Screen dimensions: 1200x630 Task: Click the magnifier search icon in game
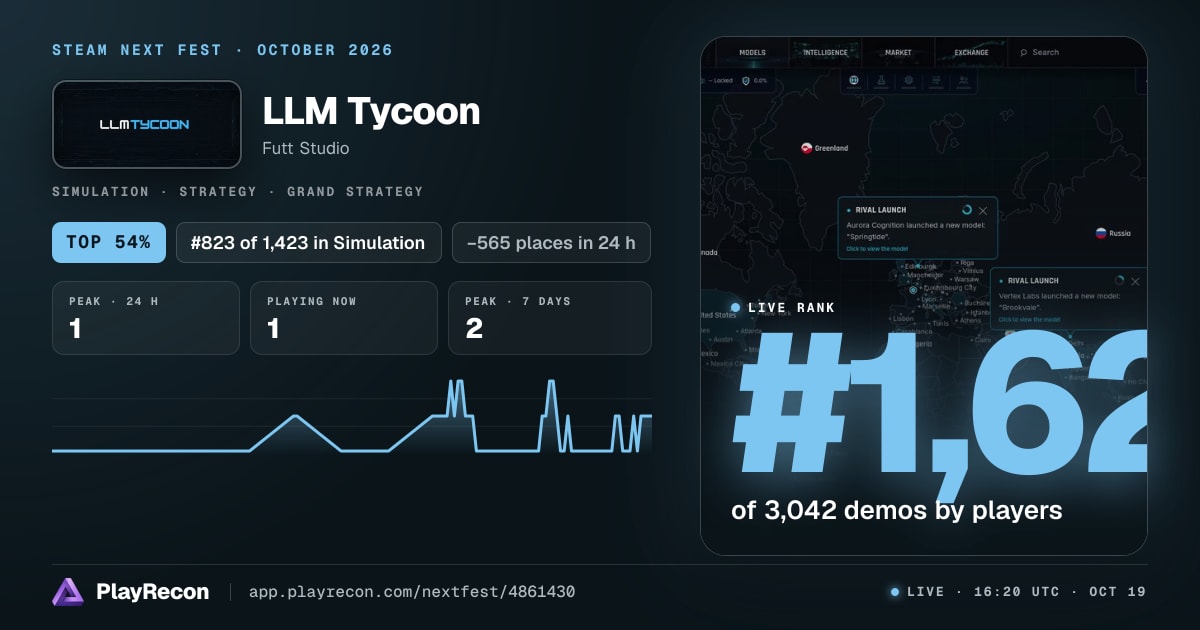[1024, 52]
